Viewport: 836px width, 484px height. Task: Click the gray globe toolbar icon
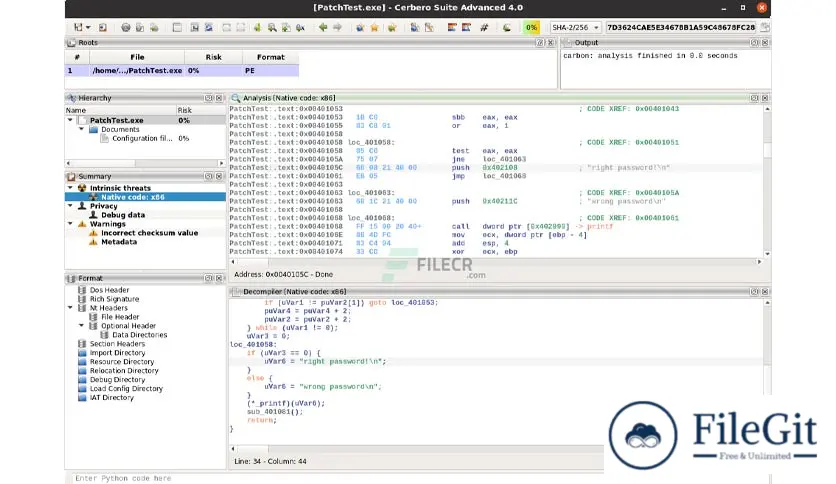point(125,27)
